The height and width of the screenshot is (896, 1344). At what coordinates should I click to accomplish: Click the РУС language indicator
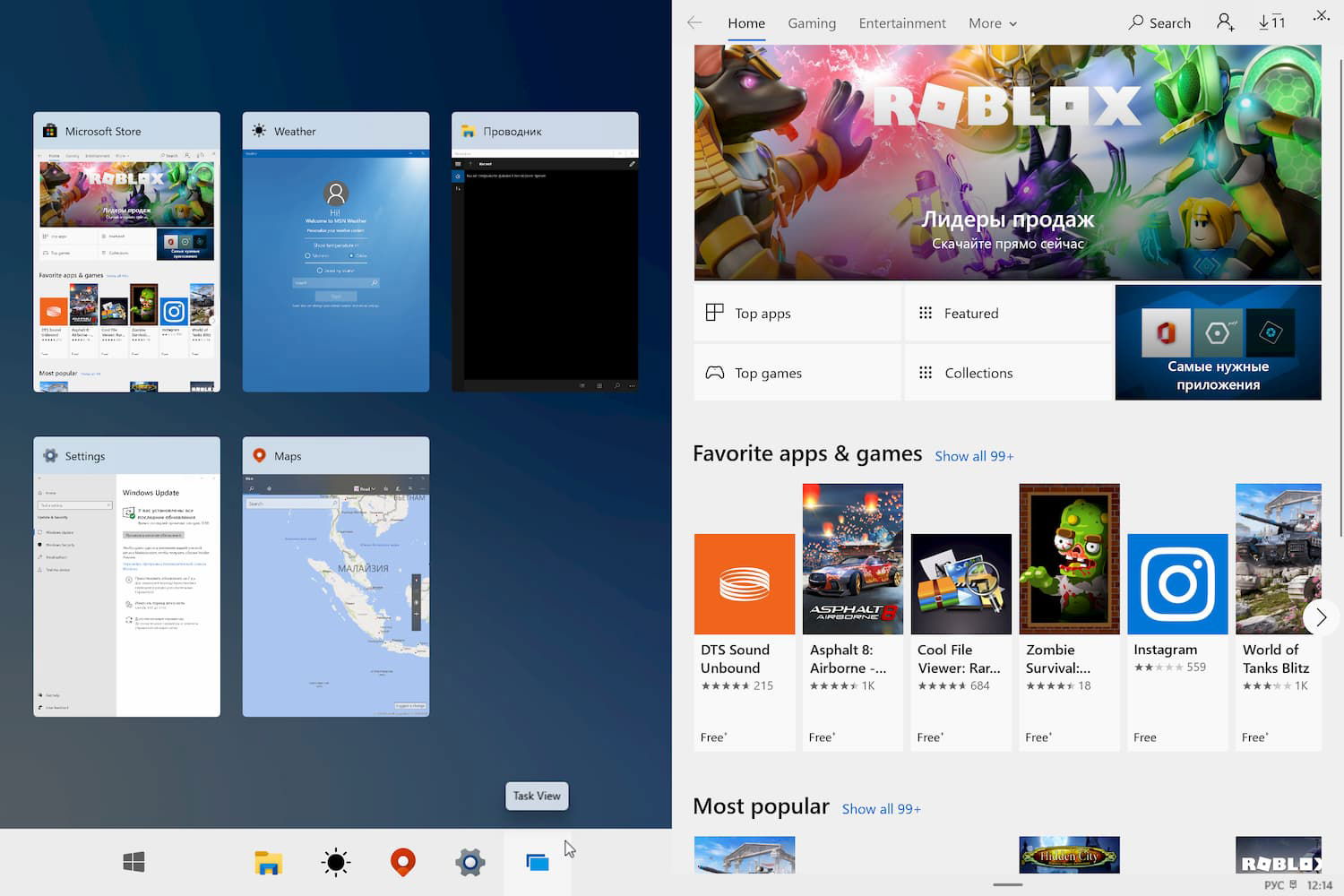tap(1274, 885)
